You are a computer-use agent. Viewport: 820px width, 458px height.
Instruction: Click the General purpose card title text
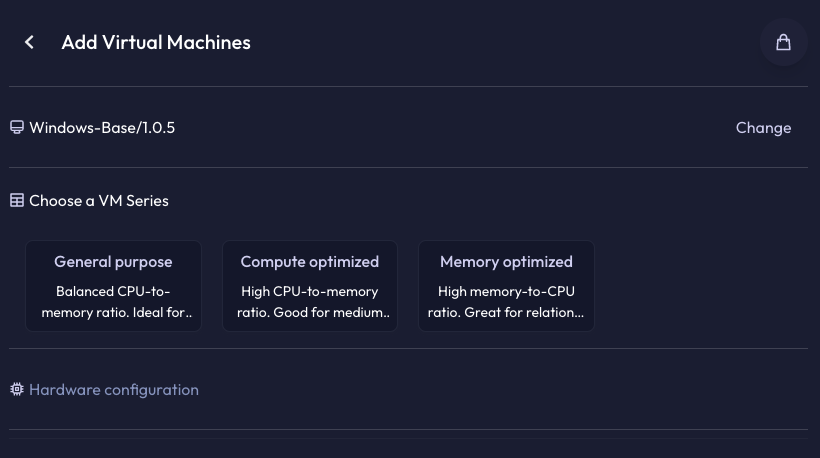point(113,261)
